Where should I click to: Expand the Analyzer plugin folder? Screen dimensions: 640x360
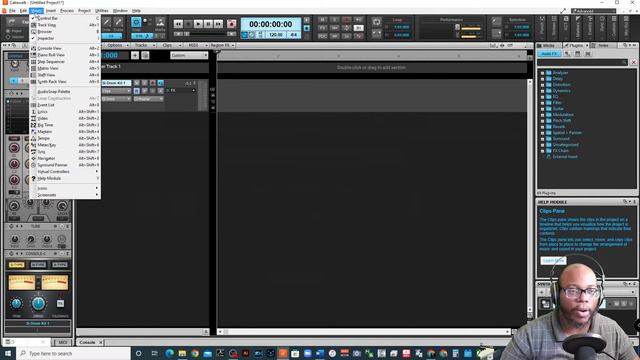542,73
